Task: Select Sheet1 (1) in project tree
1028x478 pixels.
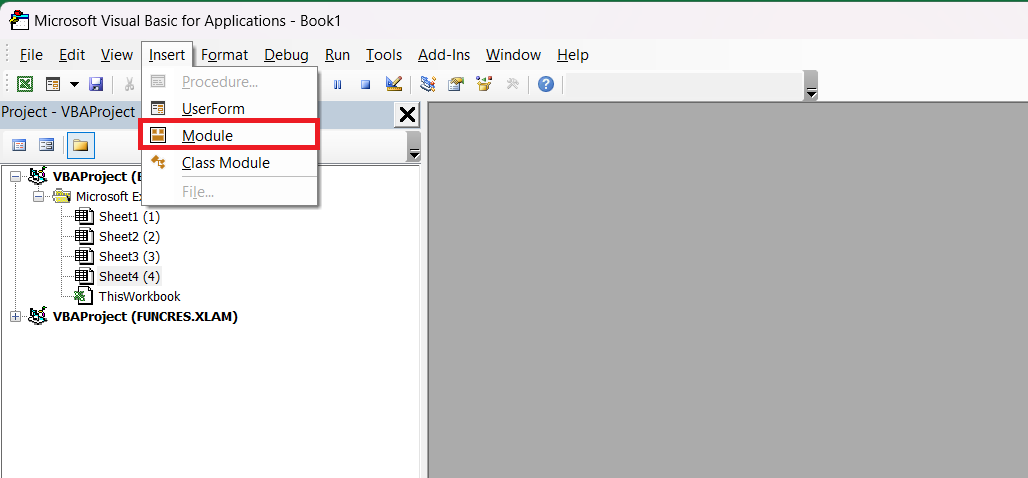Action: 129,216
